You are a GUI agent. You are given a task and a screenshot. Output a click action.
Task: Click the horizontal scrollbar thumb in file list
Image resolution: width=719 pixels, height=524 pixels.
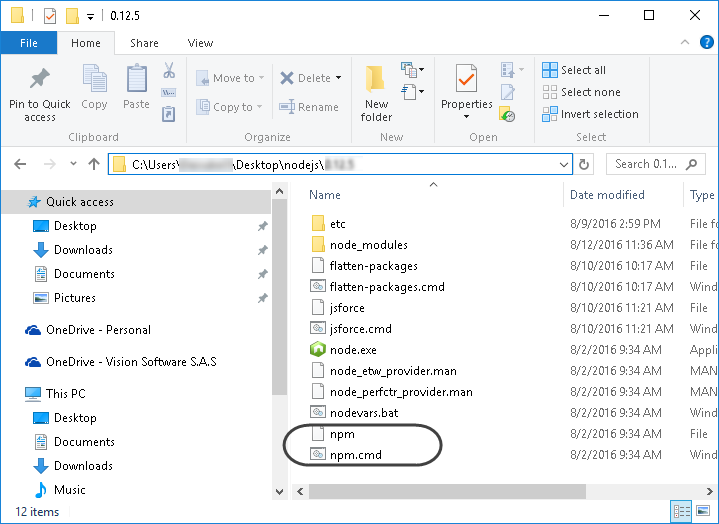click(447, 491)
